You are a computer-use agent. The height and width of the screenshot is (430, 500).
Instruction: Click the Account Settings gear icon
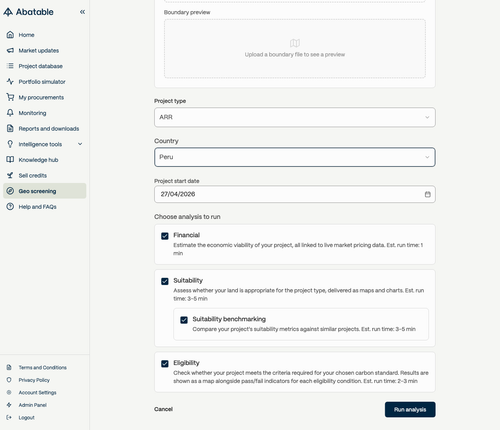pos(9,392)
